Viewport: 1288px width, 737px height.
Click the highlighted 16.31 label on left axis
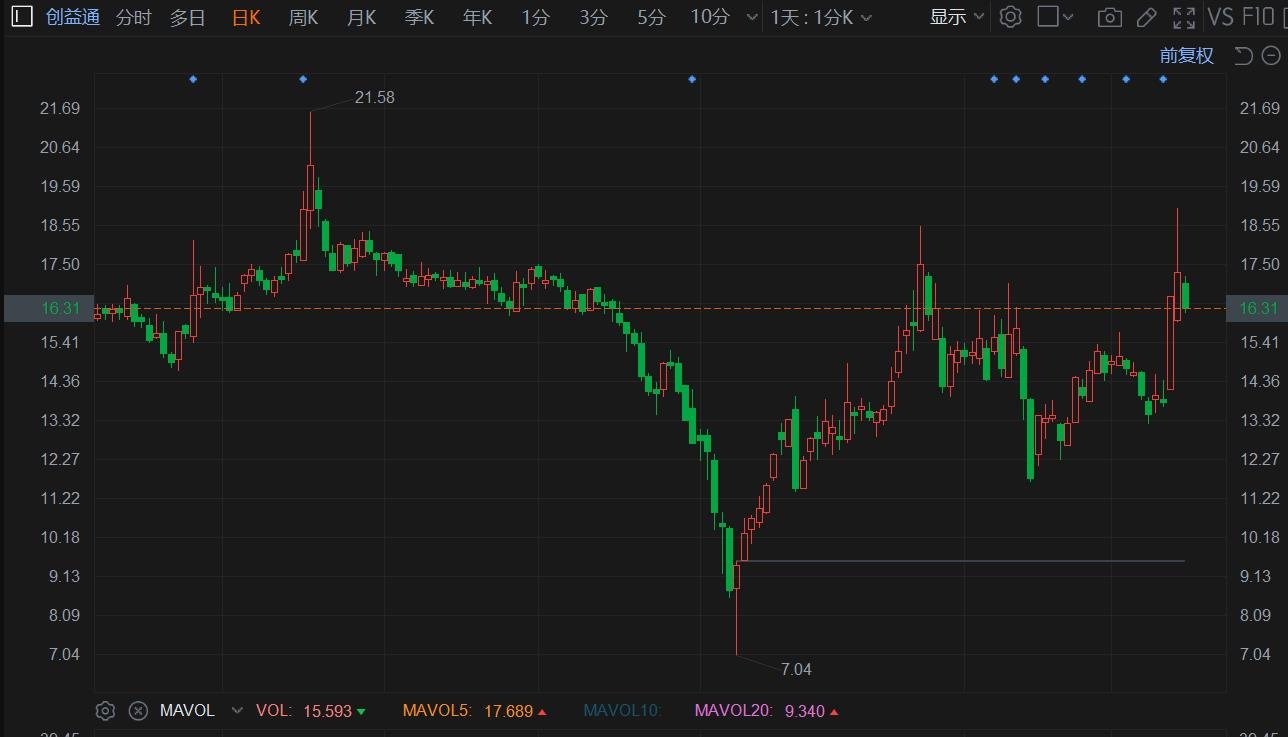pyautogui.click(x=47, y=308)
